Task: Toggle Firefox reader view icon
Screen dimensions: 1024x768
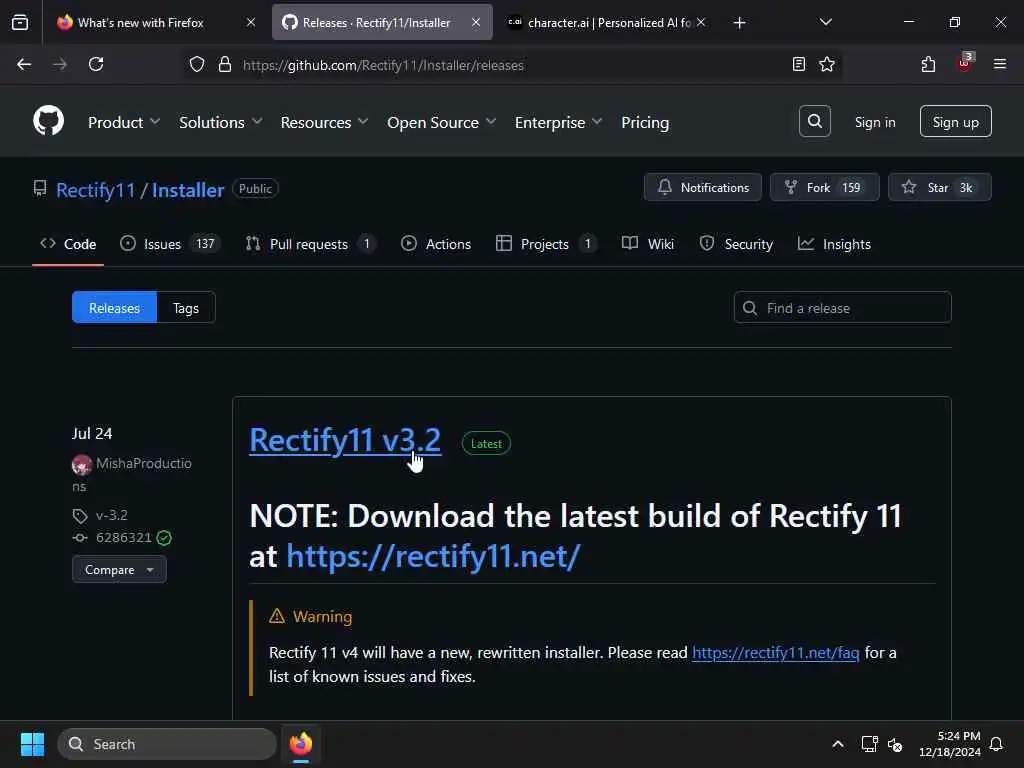Action: point(798,64)
